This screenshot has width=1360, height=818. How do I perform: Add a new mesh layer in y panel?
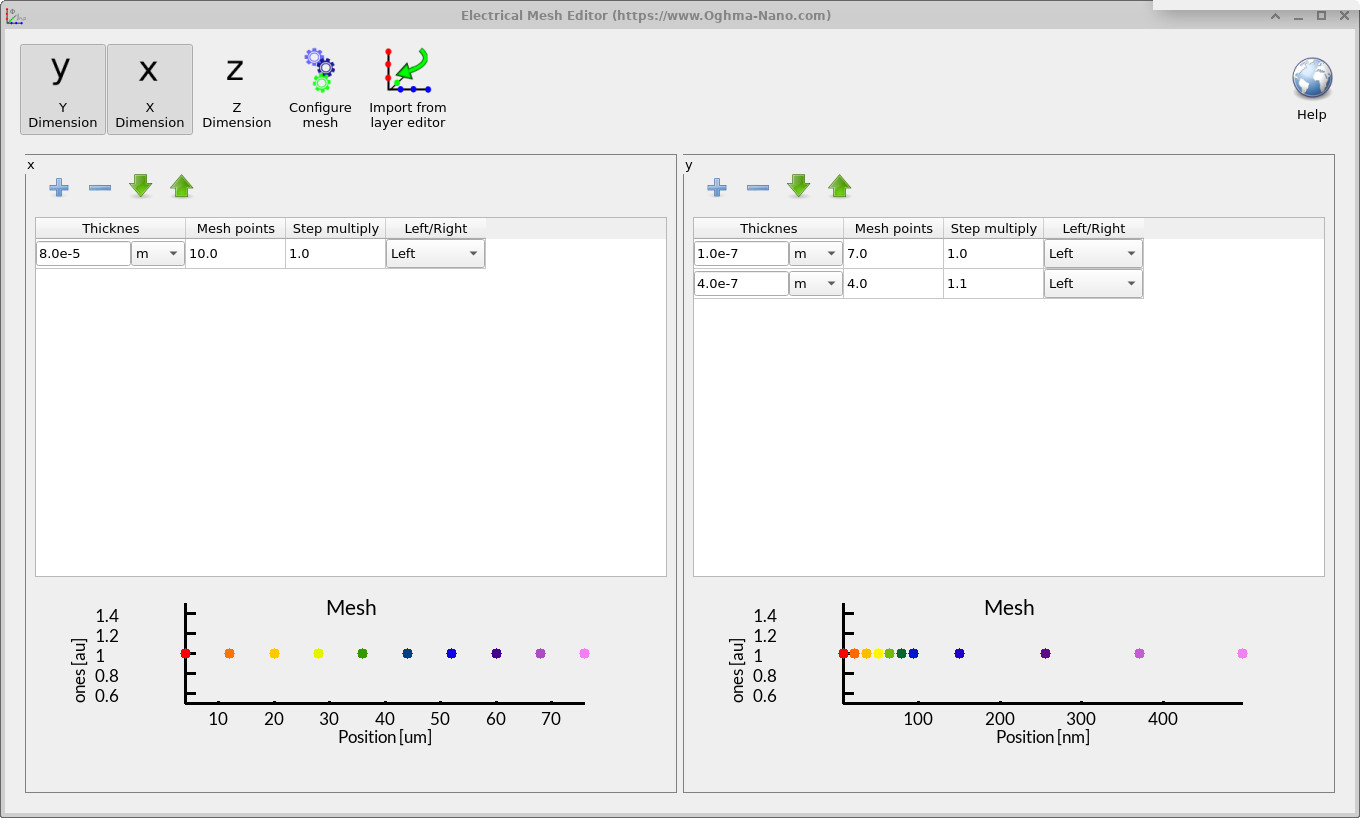tap(716, 187)
